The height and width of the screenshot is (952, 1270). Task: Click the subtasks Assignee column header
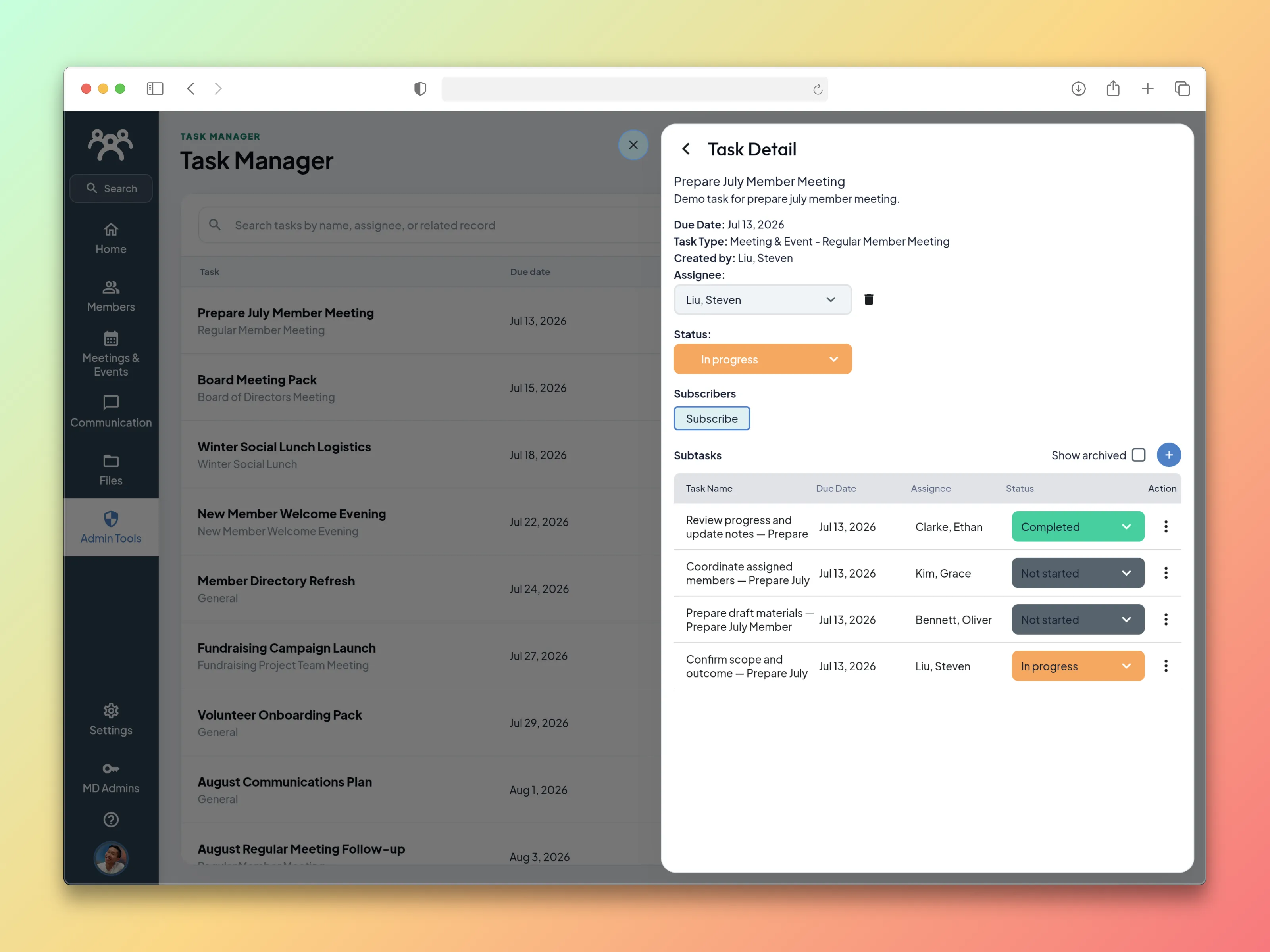pyautogui.click(x=931, y=488)
